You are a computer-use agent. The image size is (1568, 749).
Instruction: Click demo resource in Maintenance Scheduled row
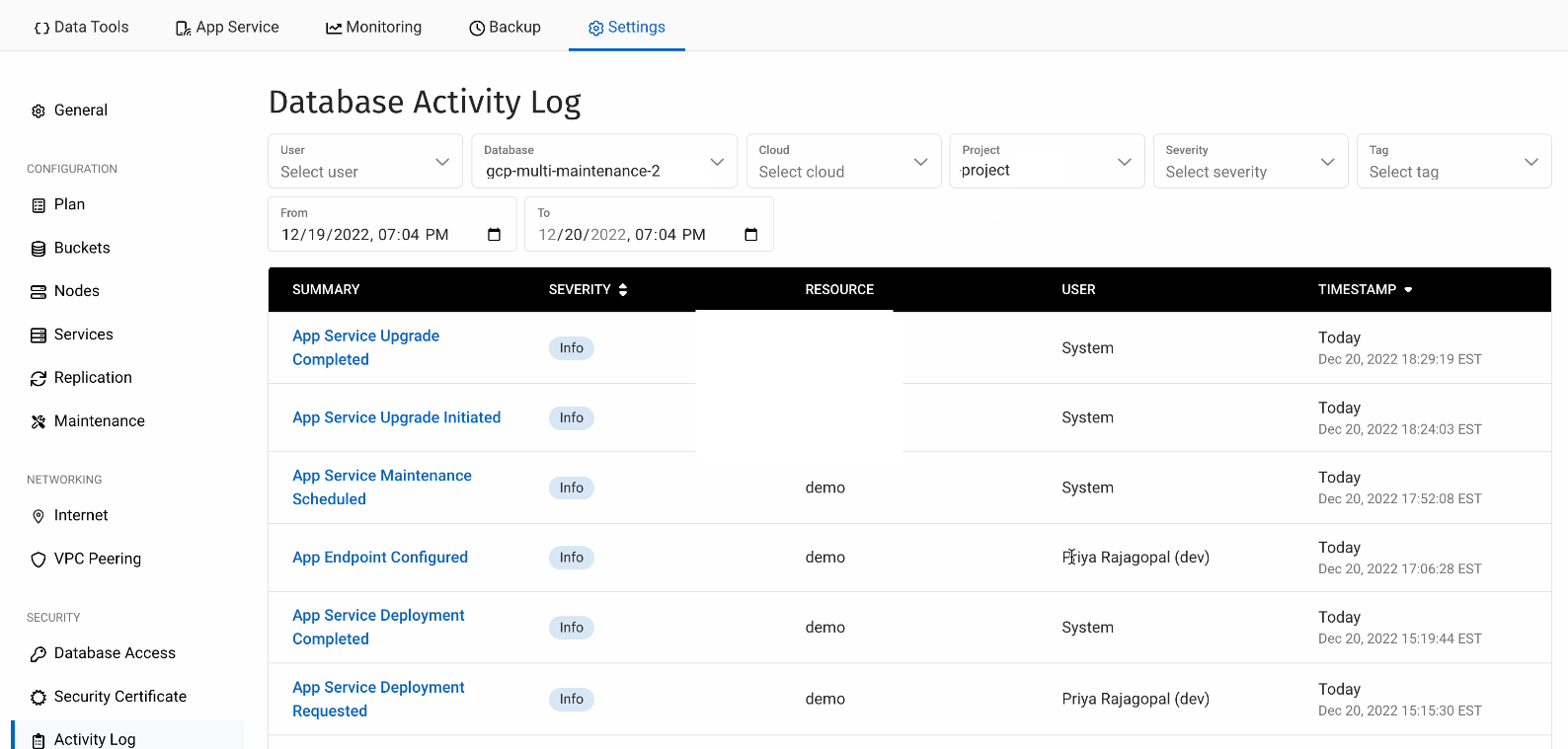point(824,487)
